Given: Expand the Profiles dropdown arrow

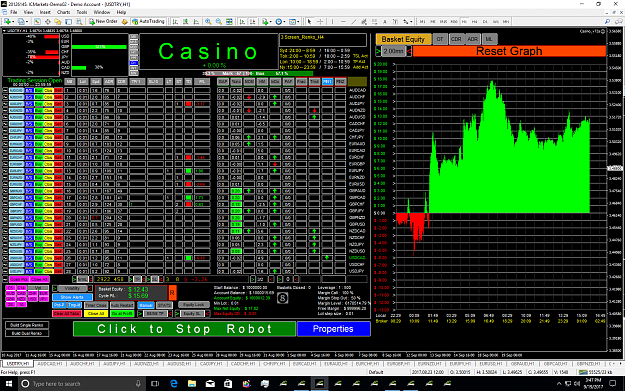Looking at the screenshot, I should (27, 21).
